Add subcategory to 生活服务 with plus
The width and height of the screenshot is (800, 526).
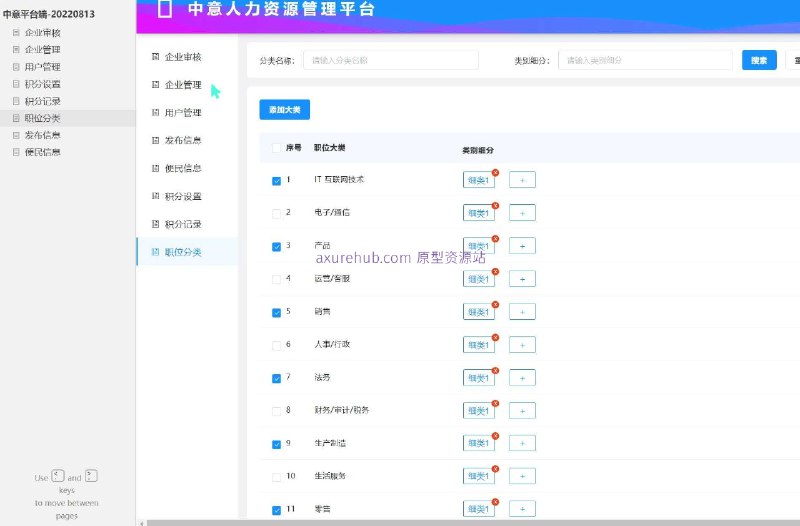(x=522, y=477)
